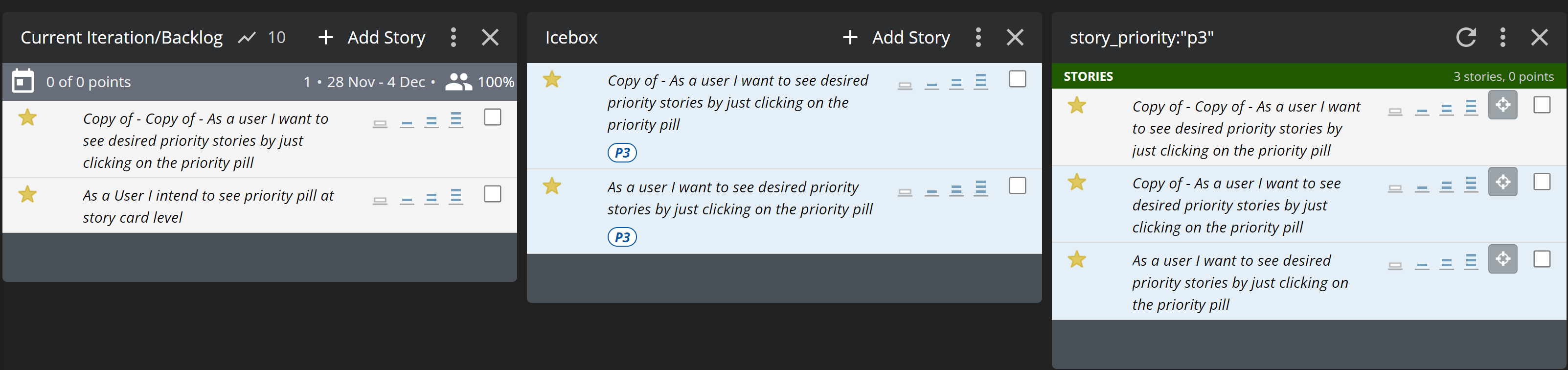Screen dimensions: 1568x370
Task: Click Add Story in the Icebox panel
Action: tap(897, 38)
